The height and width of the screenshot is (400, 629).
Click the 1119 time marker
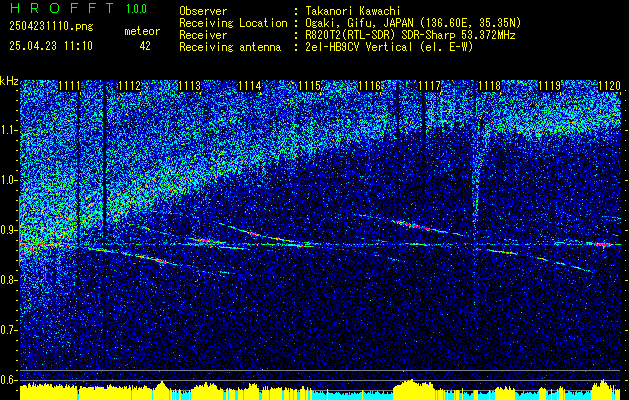pos(550,86)
